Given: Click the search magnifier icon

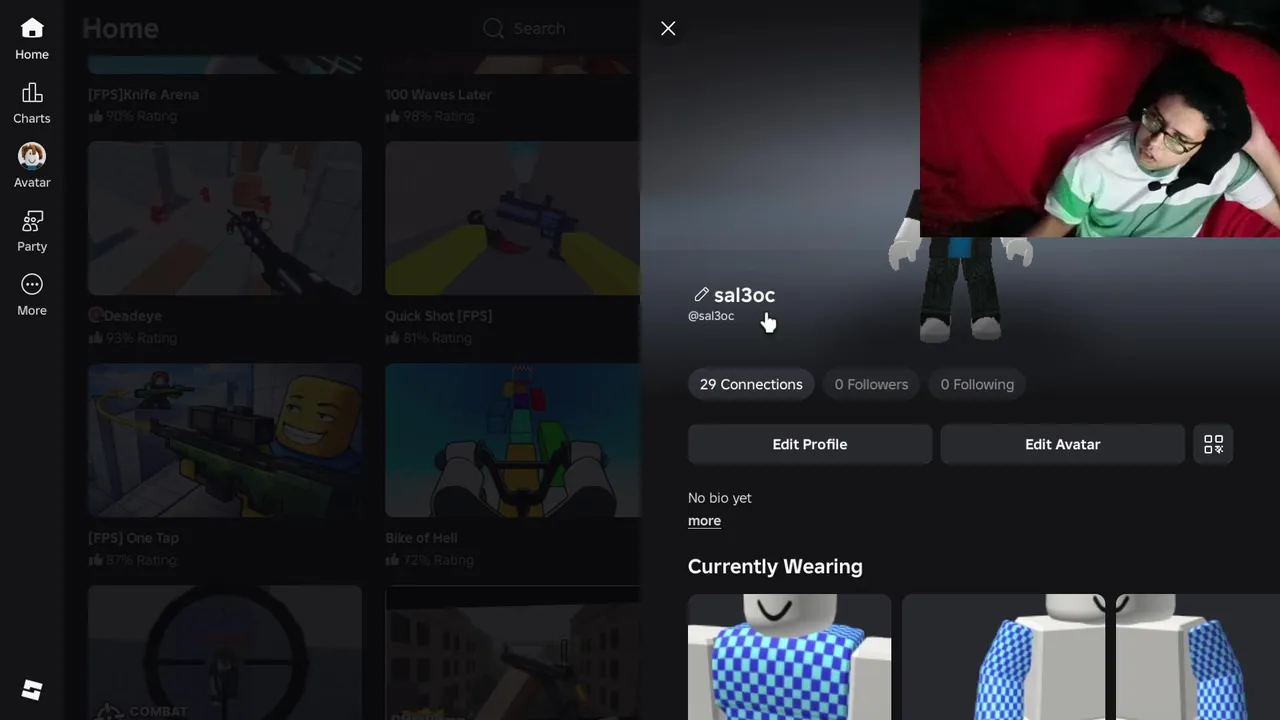Looking at the screenshot, I should 493,29.
